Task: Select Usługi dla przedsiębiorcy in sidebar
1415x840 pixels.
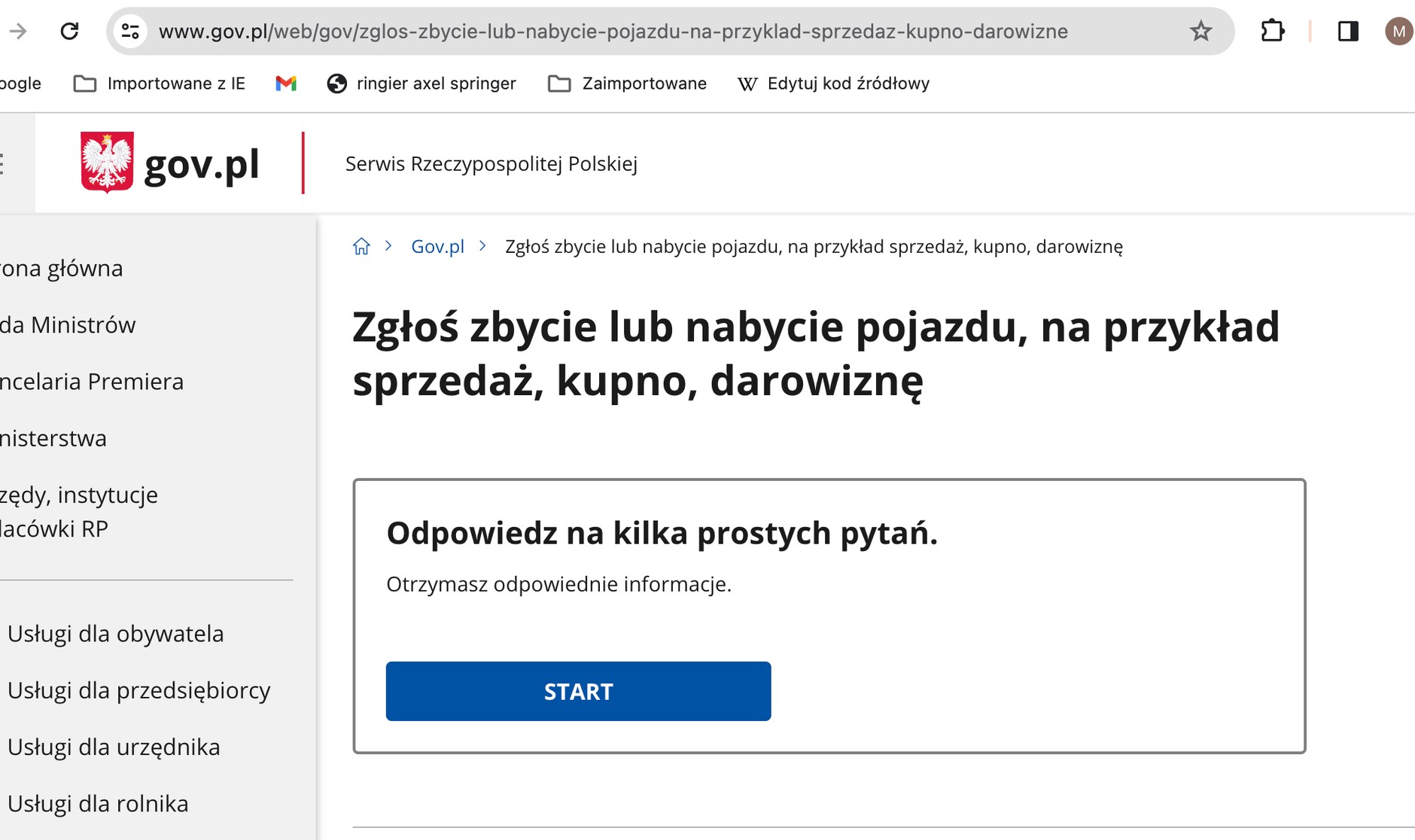Action: pos(138,690)
